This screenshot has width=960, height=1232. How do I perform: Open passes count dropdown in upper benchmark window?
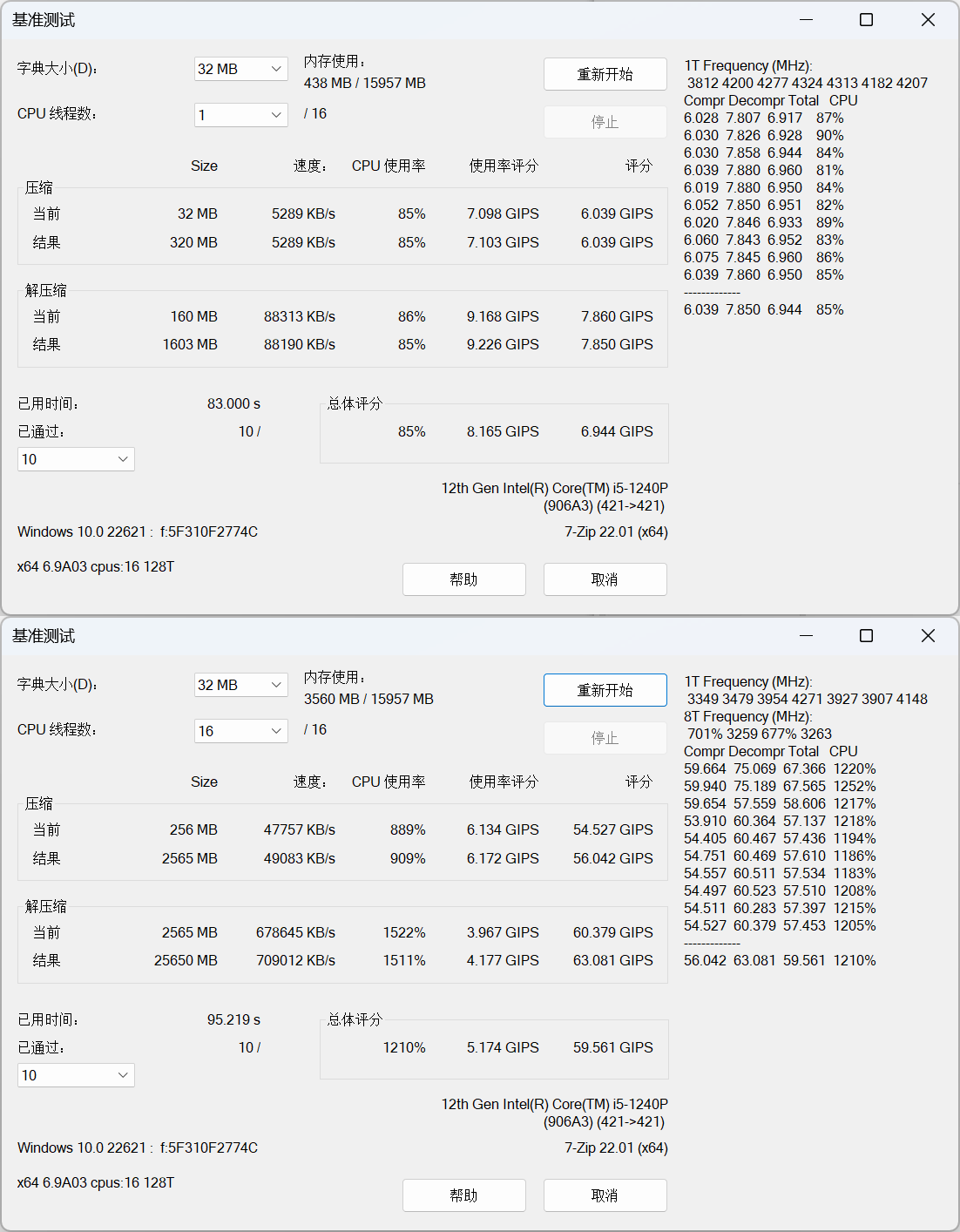coord(76,459)
